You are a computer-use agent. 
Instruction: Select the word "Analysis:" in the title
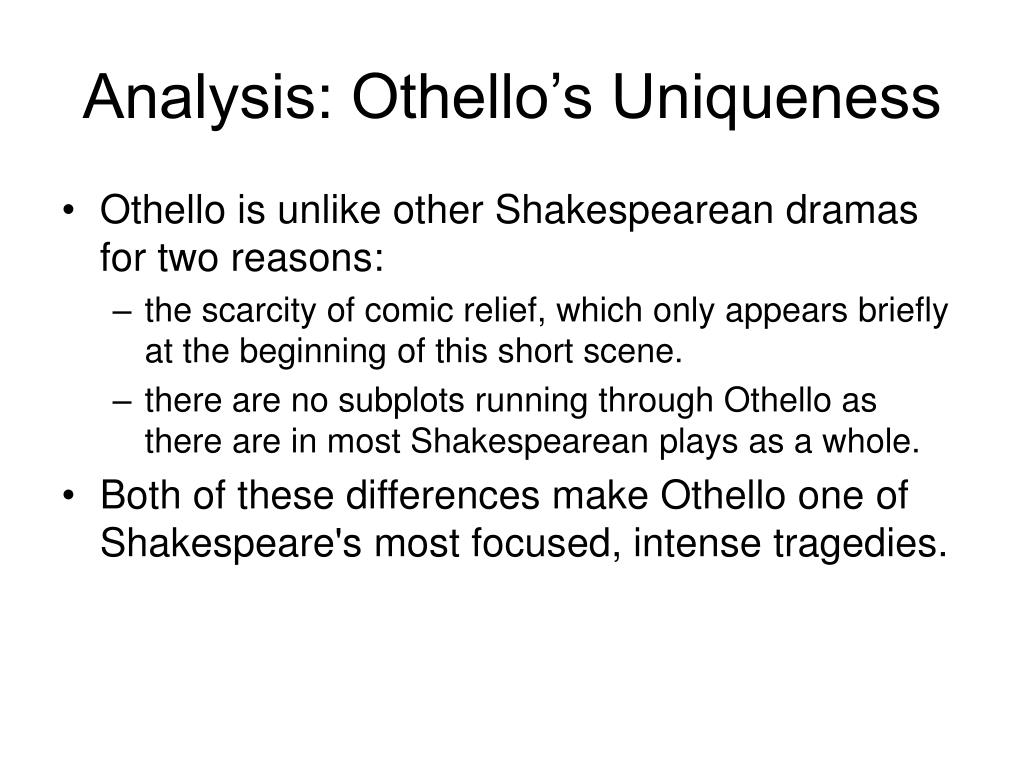208,98
